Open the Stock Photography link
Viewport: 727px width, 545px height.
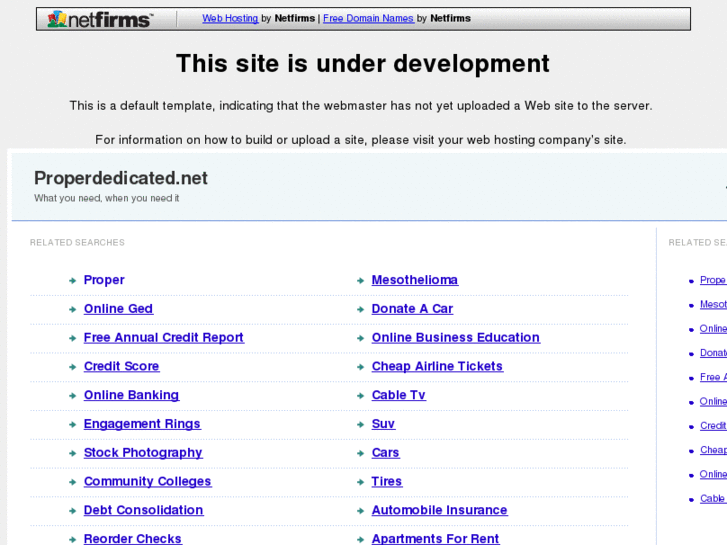(143, 453)
